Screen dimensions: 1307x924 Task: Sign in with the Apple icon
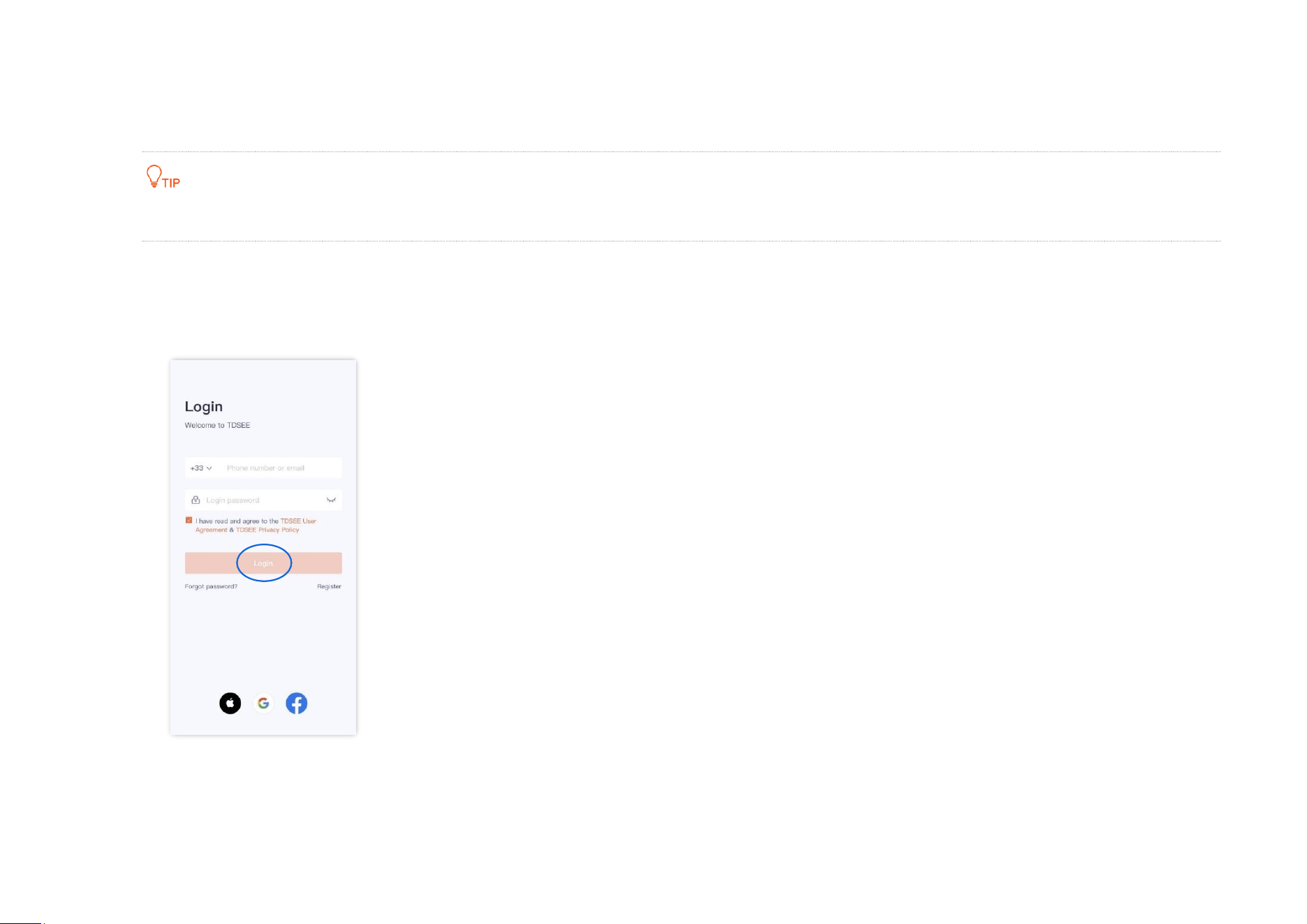click(230, 703)
